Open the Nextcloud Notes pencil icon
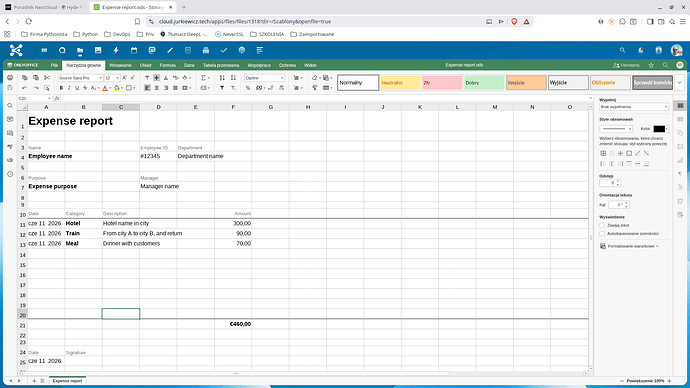Screen dimensions: 690x388 [170, 51]
